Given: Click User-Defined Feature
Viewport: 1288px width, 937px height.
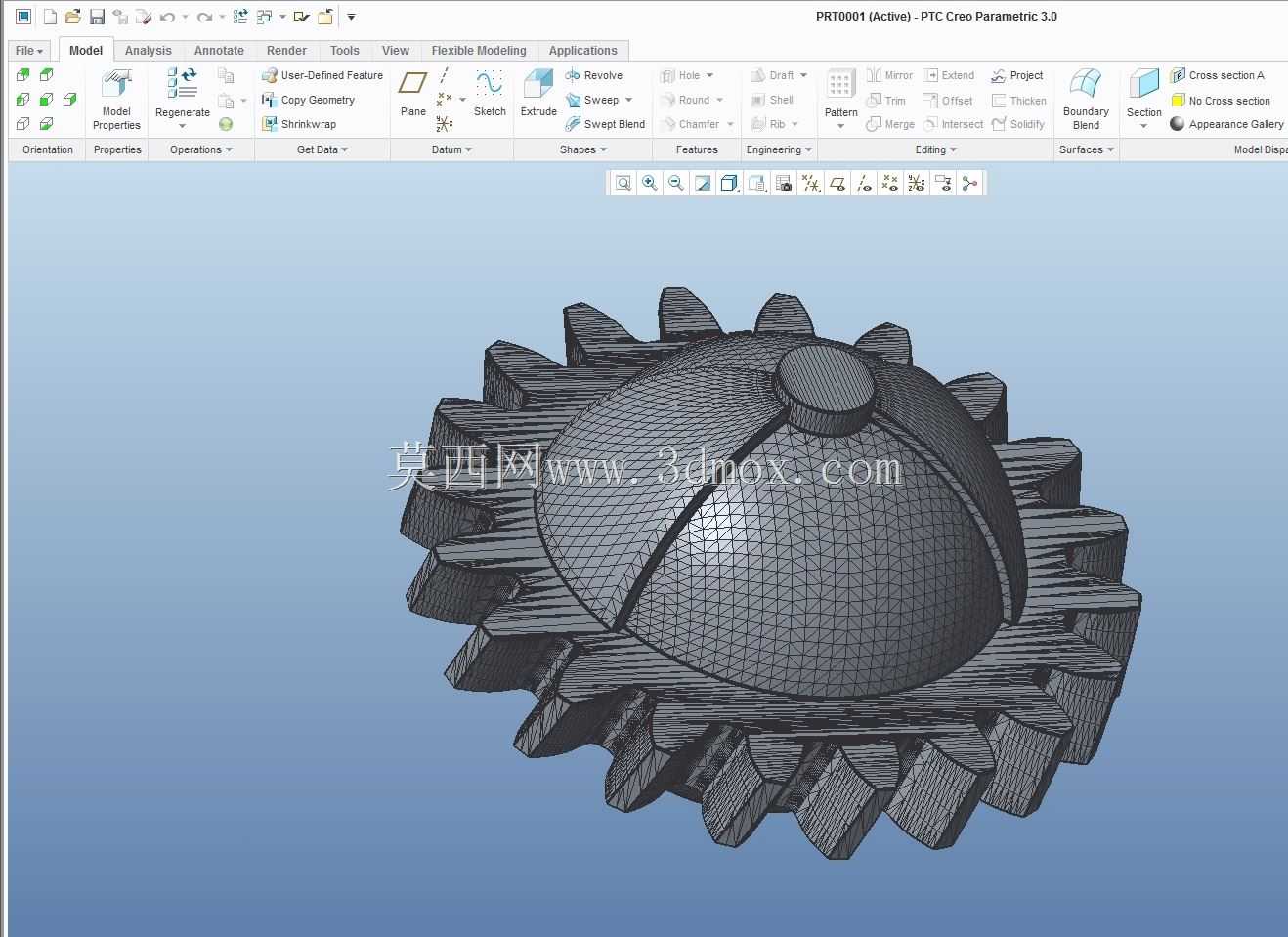Looking at the screenshot, I should pos(322,75).
